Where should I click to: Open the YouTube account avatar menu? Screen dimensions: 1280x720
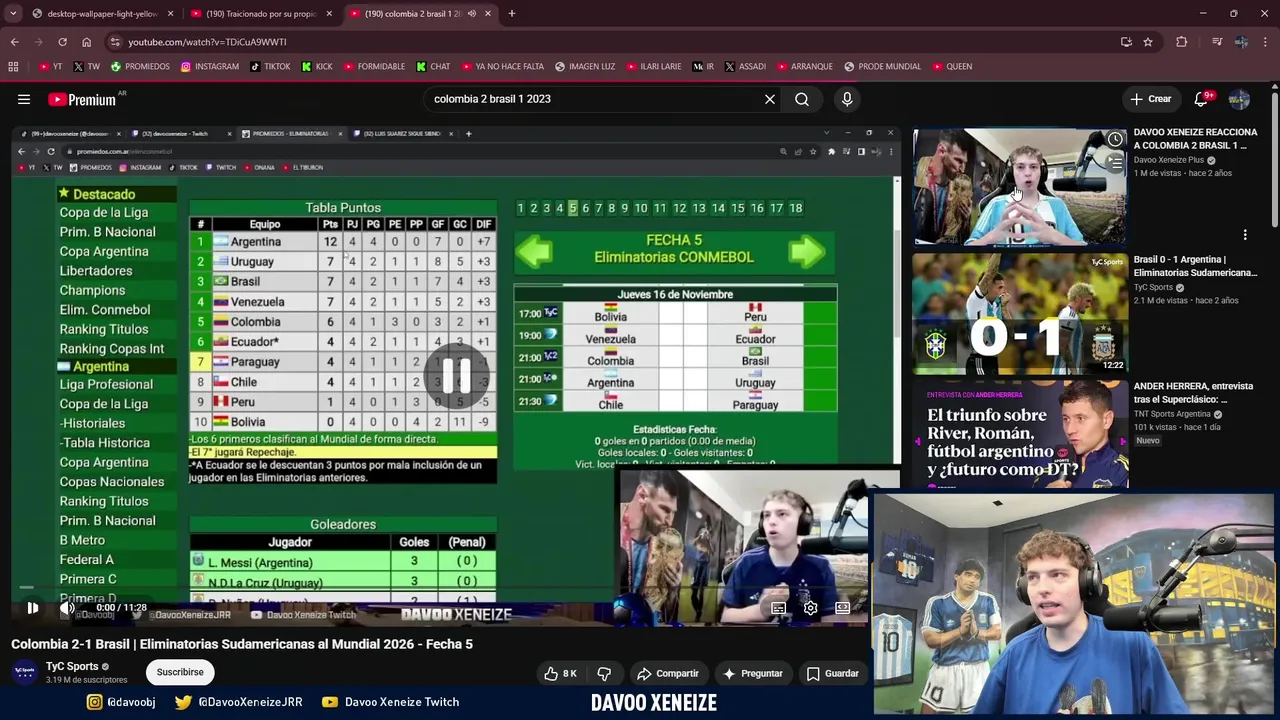click(x=1239, y=99)
